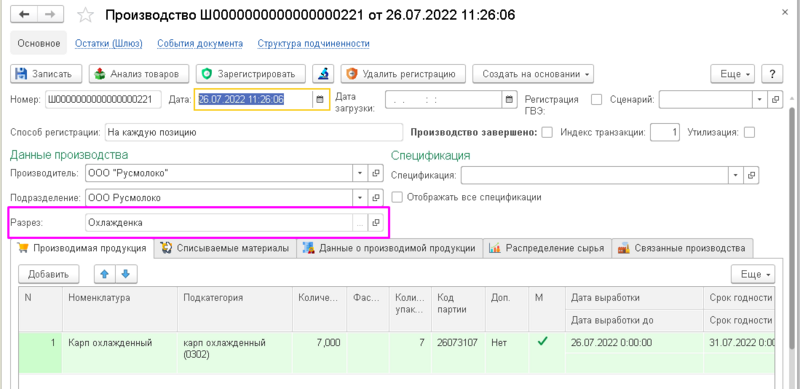Screen dimensions: 800x389
Task: Open help with the question mark button
Action: coord(772,74)
